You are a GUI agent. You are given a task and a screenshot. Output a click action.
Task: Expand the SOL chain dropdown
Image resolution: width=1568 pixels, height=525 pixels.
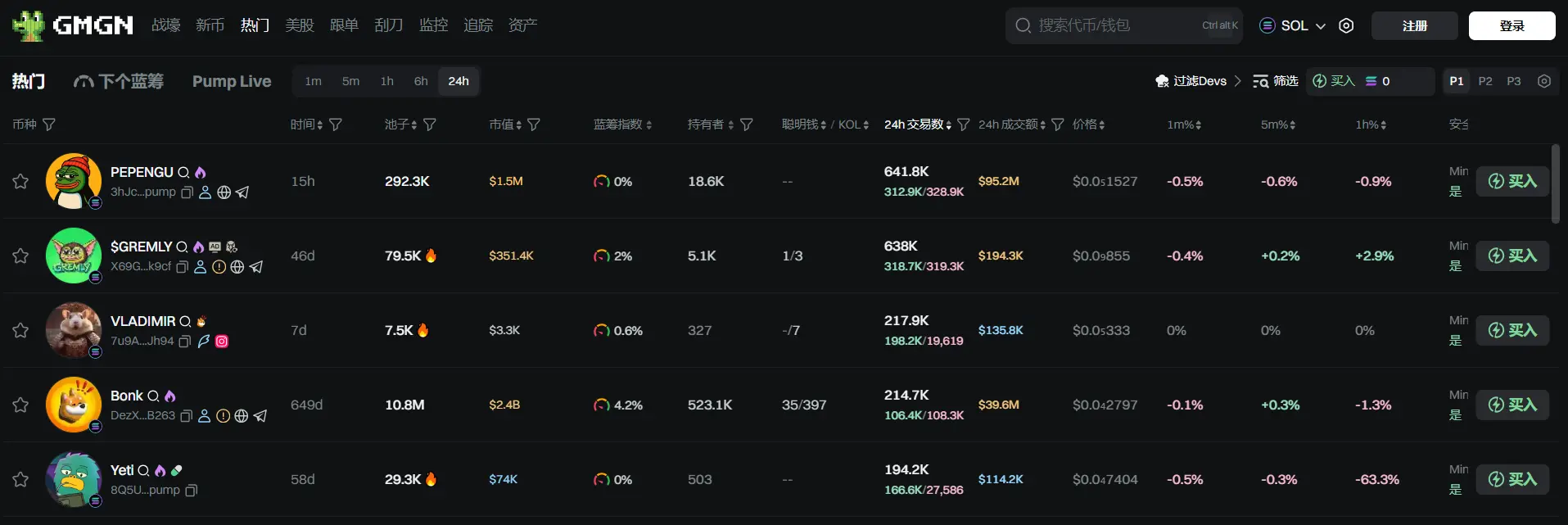coord(1293,25)
